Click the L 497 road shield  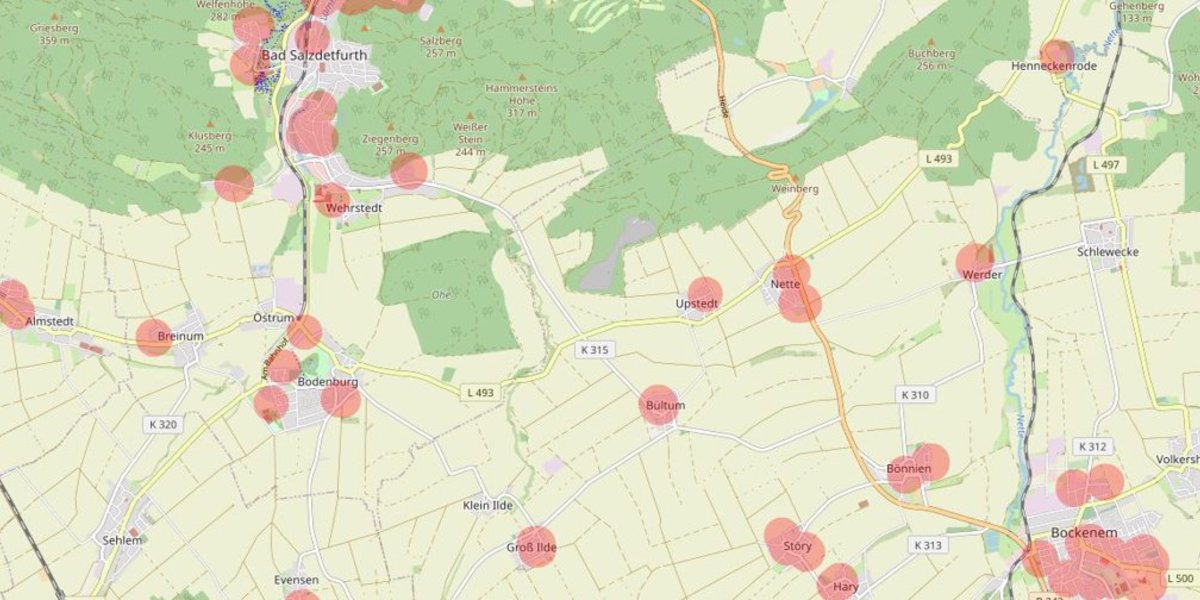pos(1105,164)
